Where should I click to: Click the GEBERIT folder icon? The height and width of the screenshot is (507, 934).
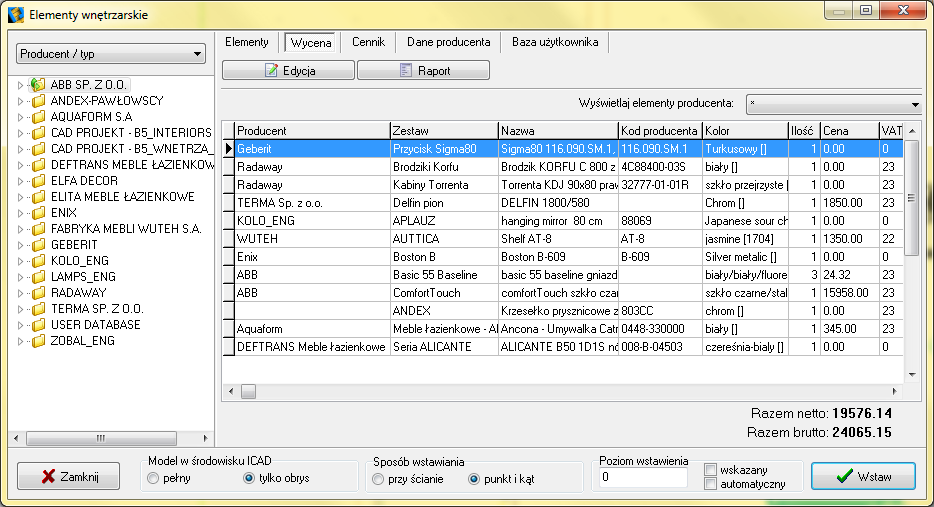38,245
